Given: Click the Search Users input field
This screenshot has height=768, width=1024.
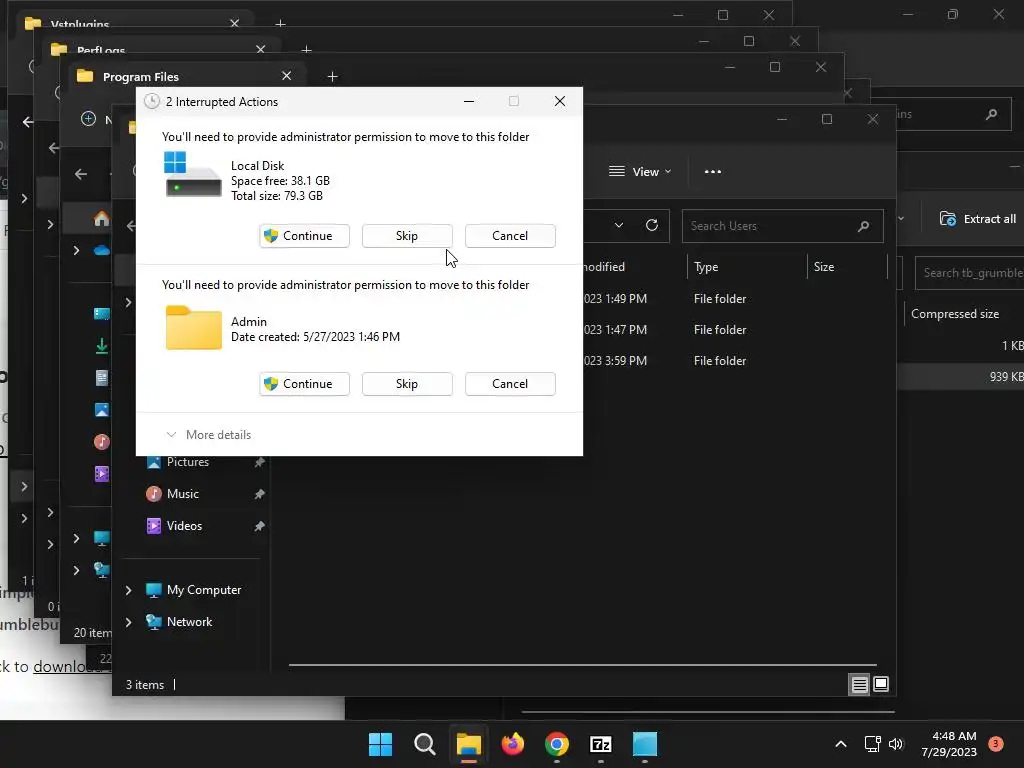Looking at the screenshot, I should pyautogui.click(x=782, y=226).
